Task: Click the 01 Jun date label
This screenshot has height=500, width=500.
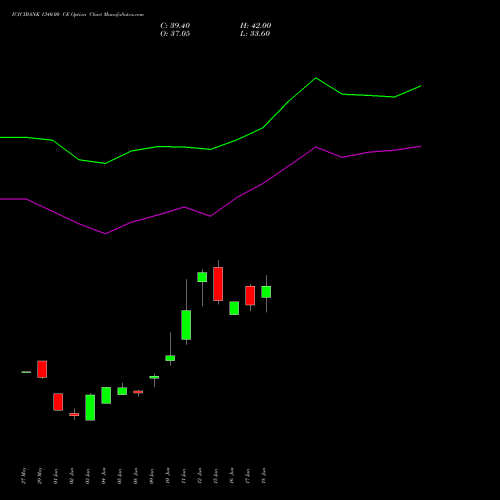Action: point(56,476)
